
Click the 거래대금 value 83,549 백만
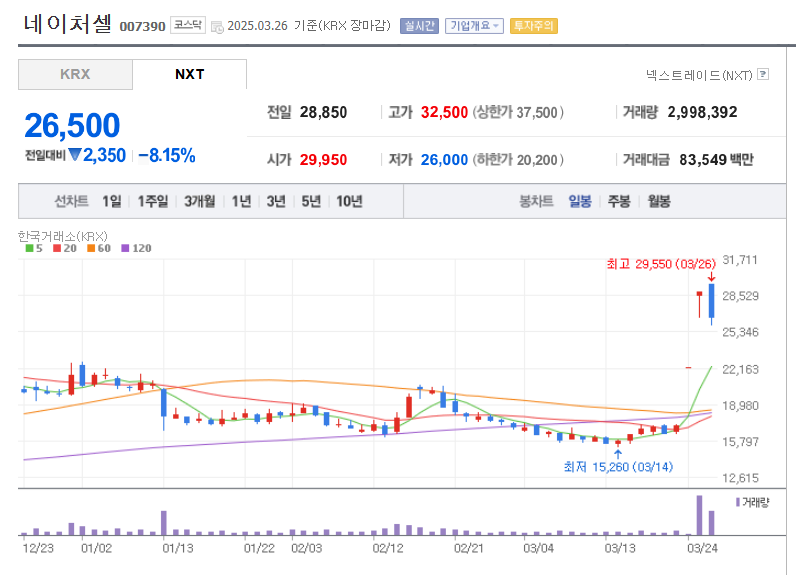(716, 160)
